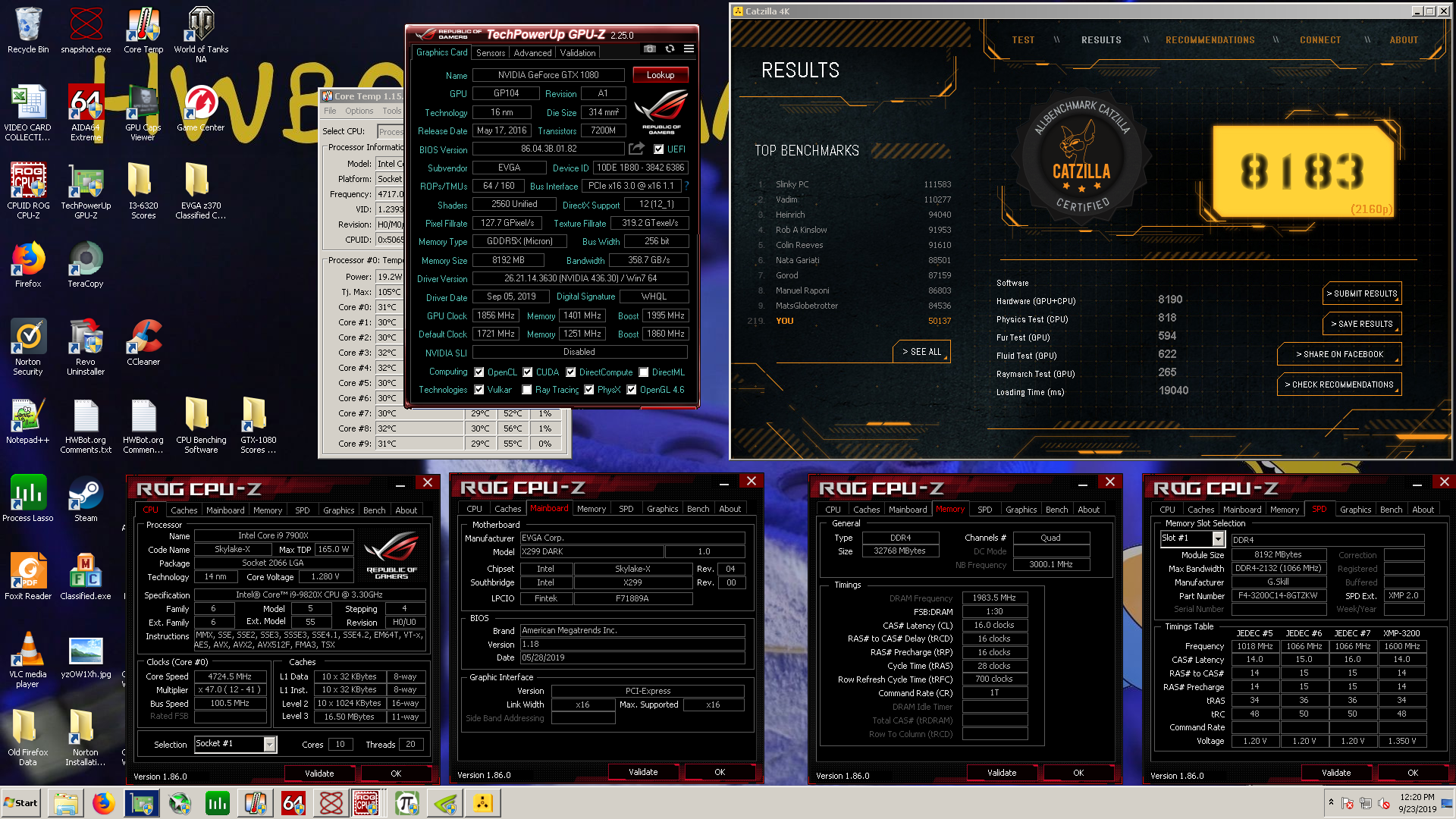This screenshot has height=819, width=1456.
Task: Select the TeraCopy desktop icon
Action: [x=86, y=265]
